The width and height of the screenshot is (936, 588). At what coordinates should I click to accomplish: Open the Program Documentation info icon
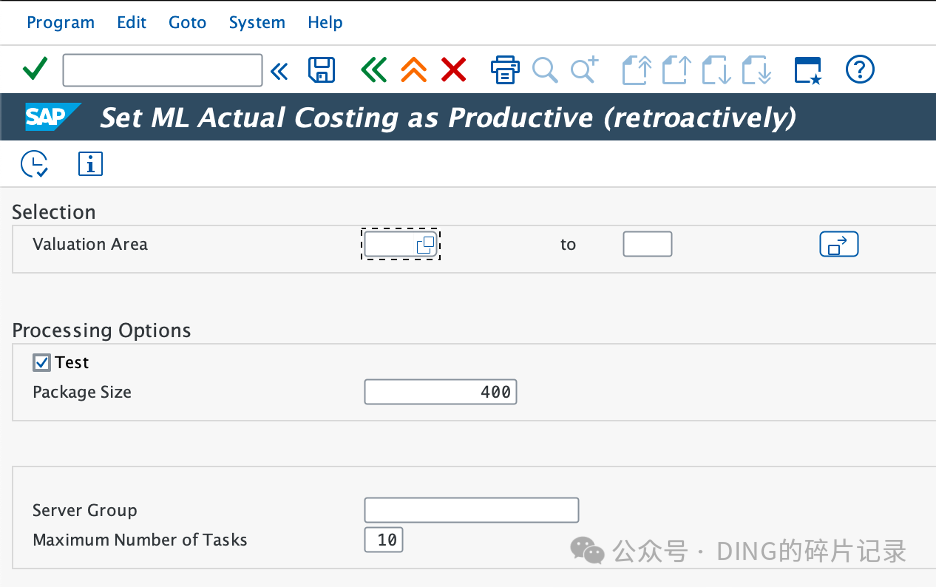[x=90, y=164]
